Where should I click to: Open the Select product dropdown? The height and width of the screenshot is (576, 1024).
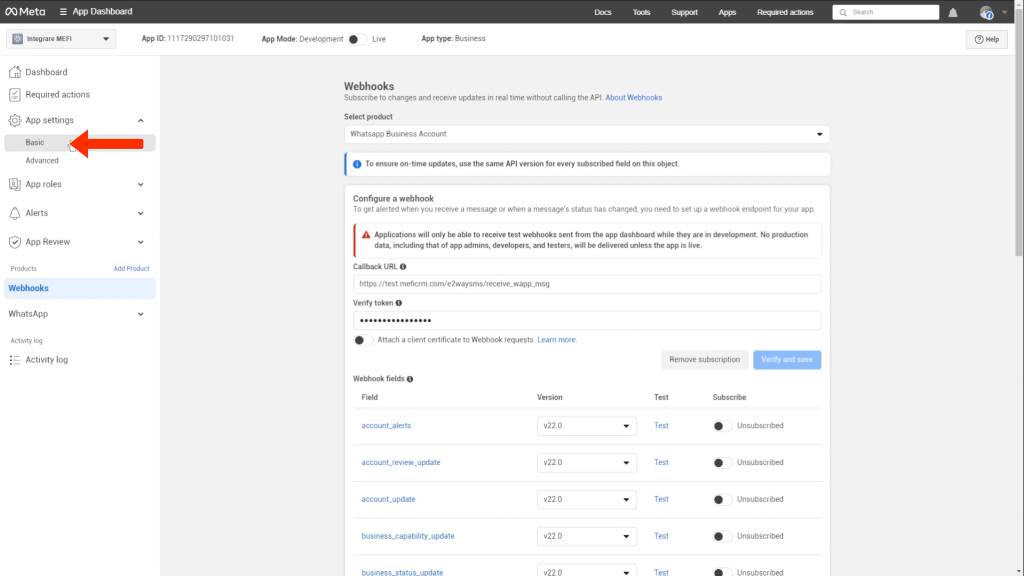pos(586,134)
